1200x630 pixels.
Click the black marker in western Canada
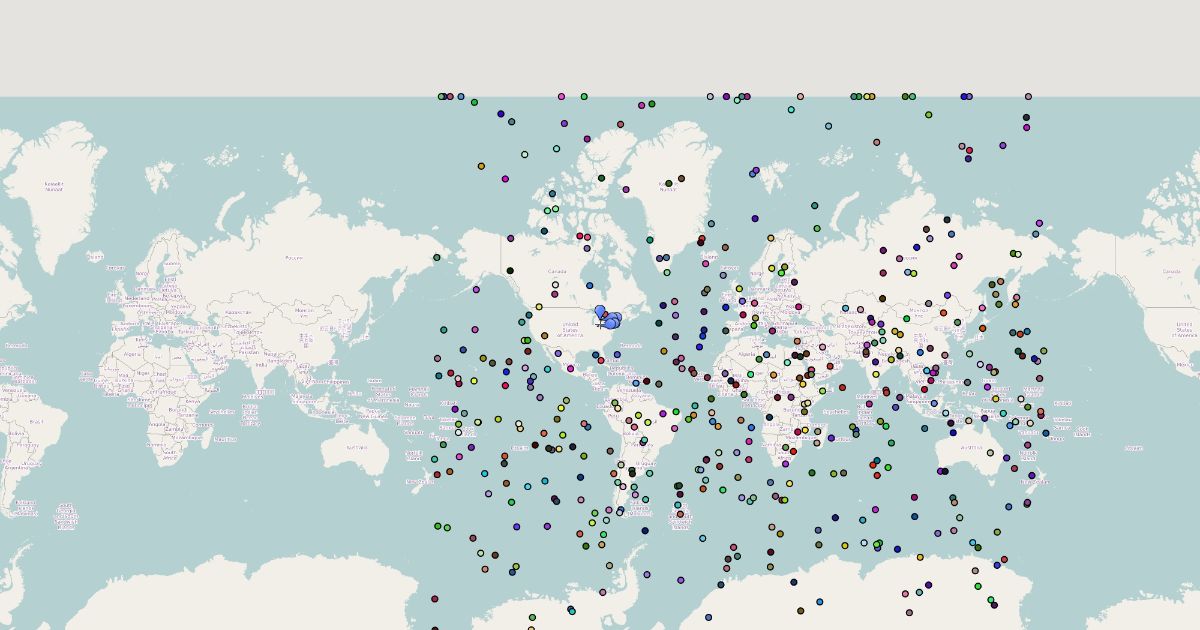[x=509, y=270]
